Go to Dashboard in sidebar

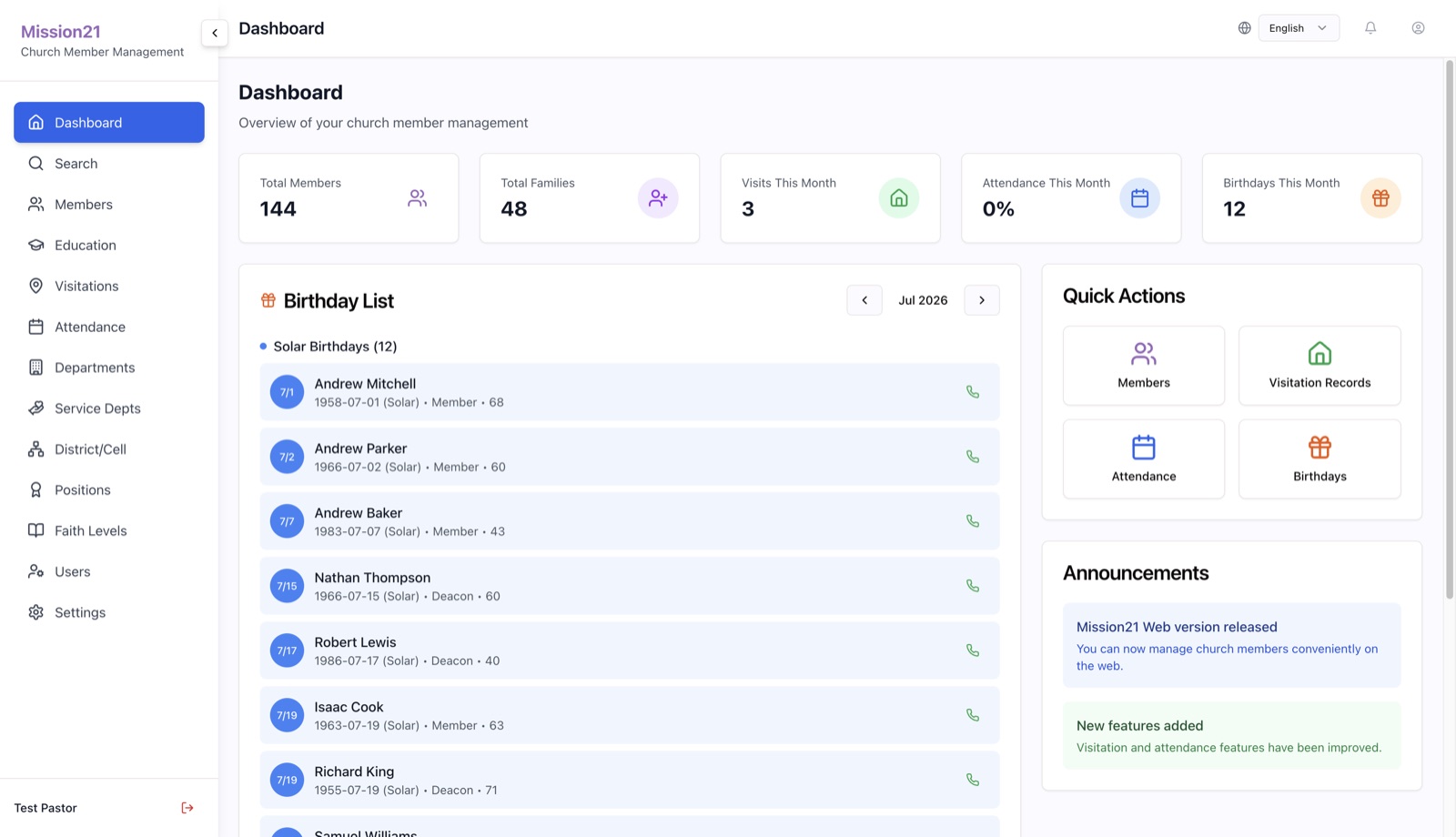(109, 122)
